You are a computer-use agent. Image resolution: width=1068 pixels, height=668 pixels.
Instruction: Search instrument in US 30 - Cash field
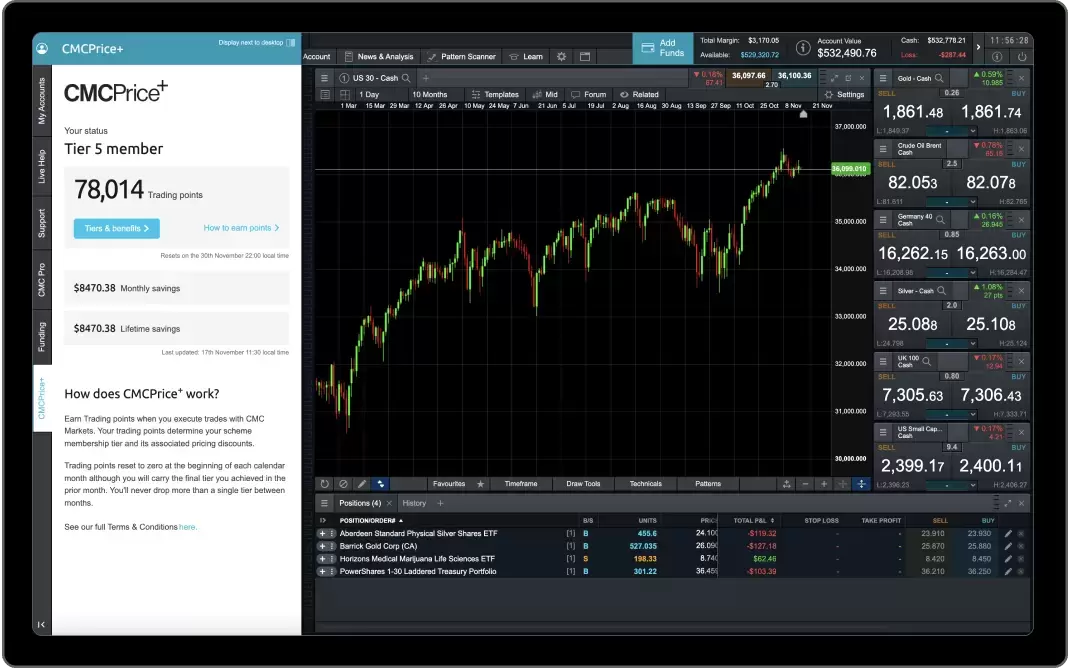(406, 78)
